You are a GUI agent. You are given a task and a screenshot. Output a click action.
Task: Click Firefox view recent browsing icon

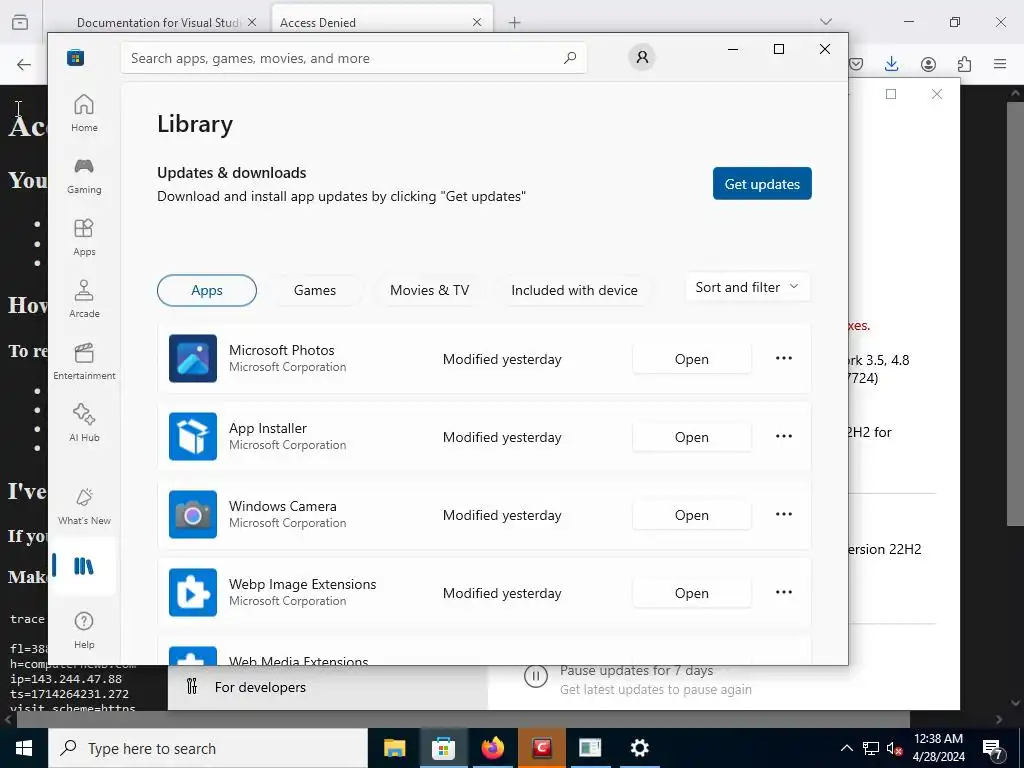pyautogui.click(x=20, y=22)
